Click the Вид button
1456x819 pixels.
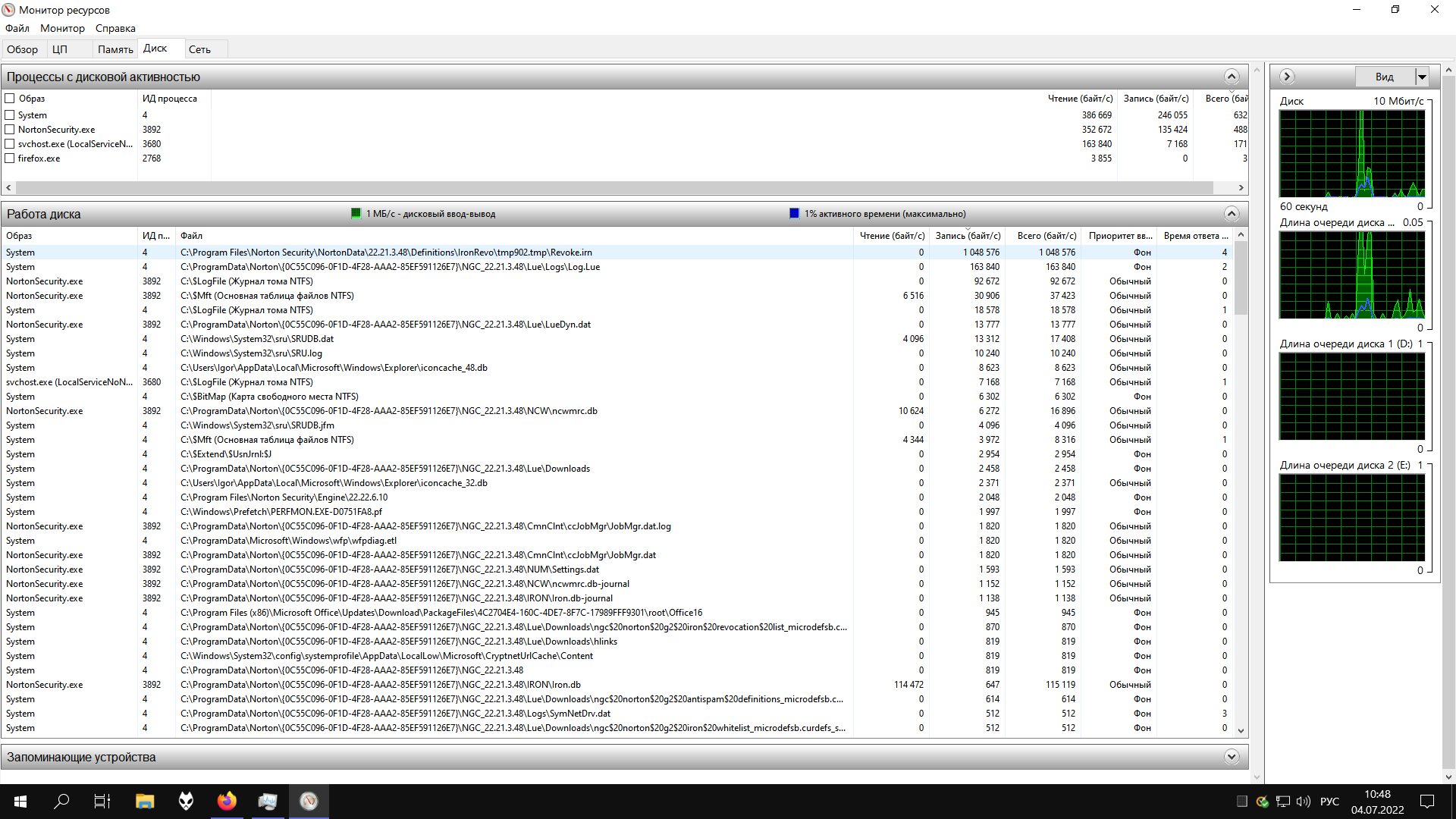coord(1385,77)
